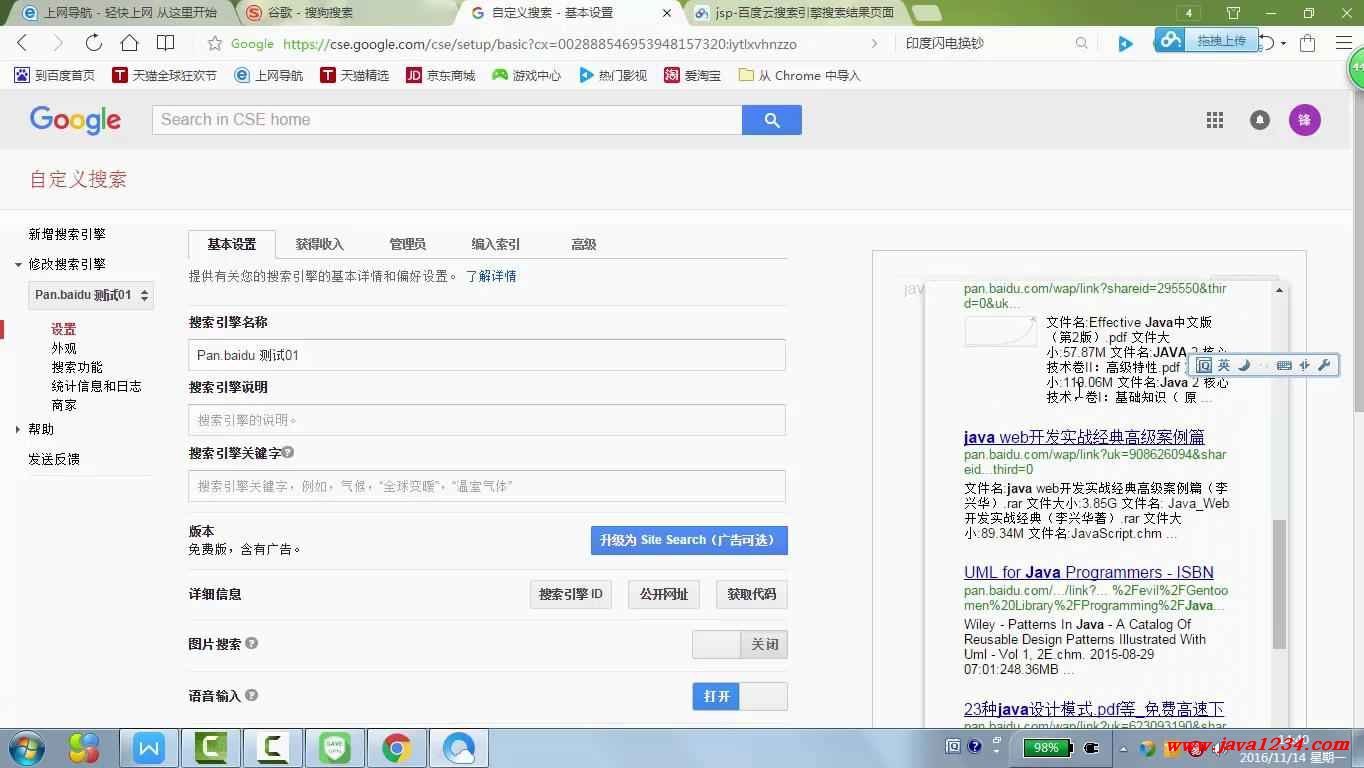
Task: Click the 升级为 Site Search button
Action: (x=689, y=540)
